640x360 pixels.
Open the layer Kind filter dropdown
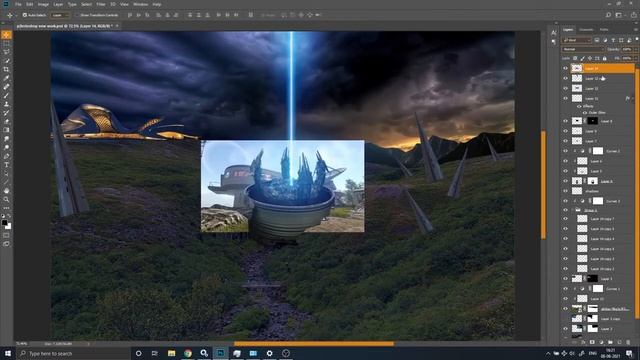point(576,40)
